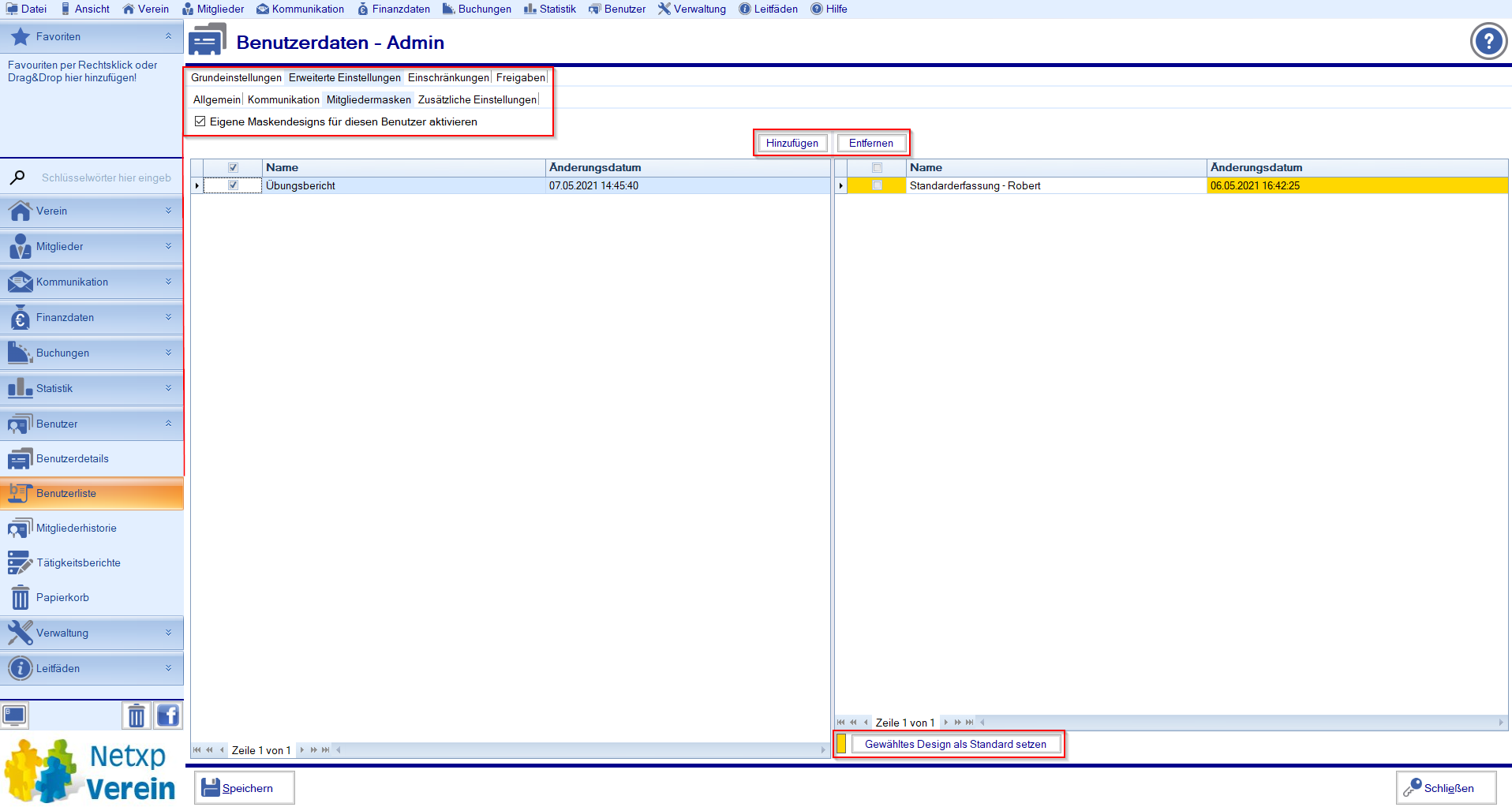Click the Speichern button
This screenshot has width=1512, height=807.
click(x=245, y=787)
